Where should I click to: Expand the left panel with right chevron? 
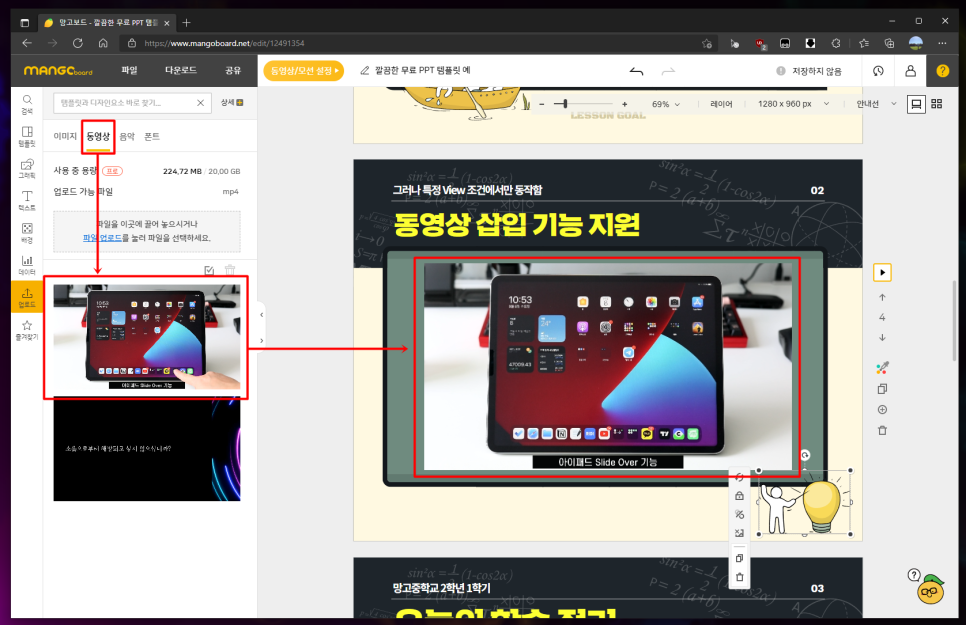[261, 340]
